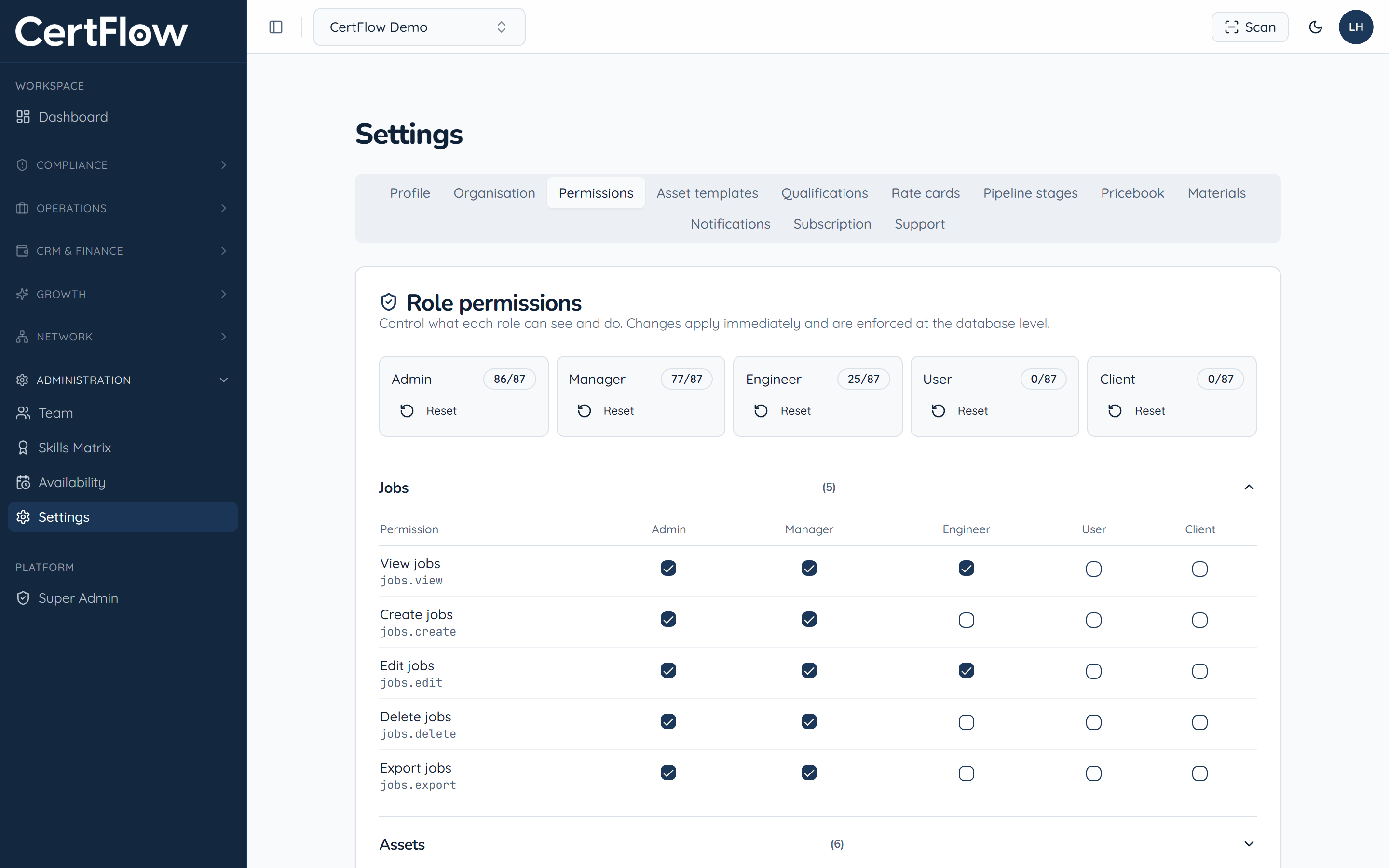Click the User card reset arrow icon
The image size is (1389, 868).
click(x=939, y=410)
